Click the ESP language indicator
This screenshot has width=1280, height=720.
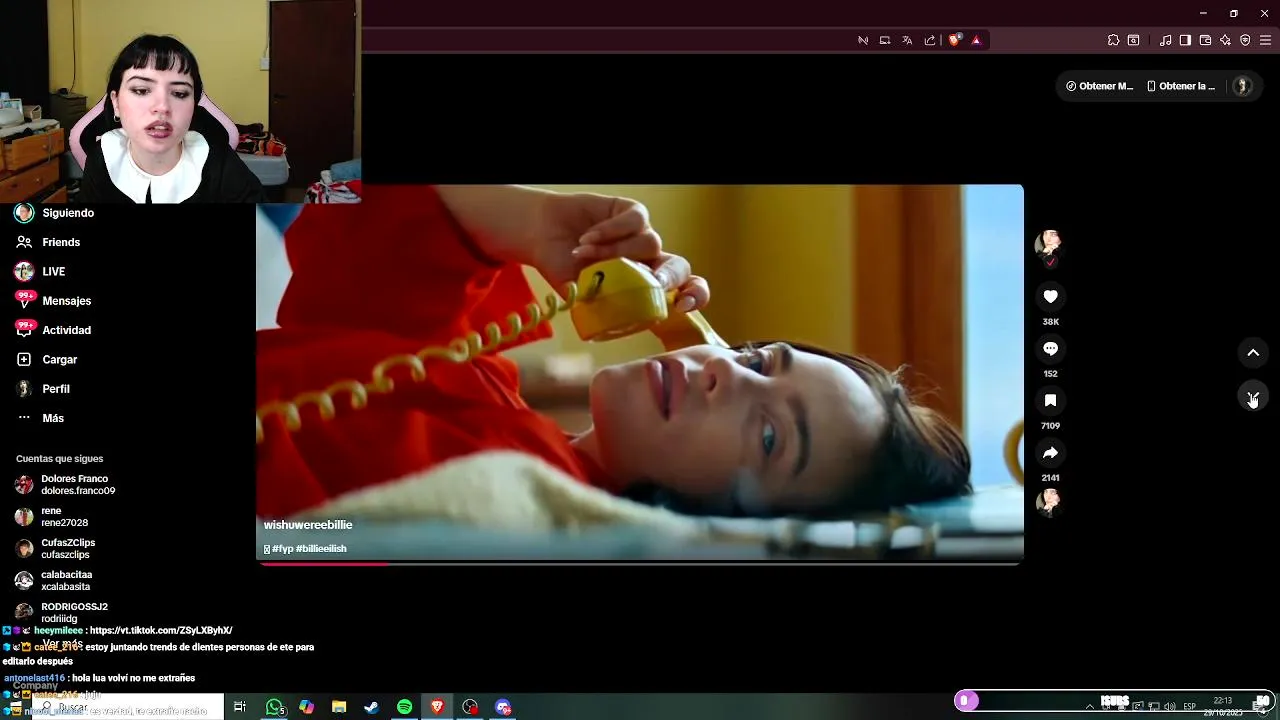[1190, 707]
